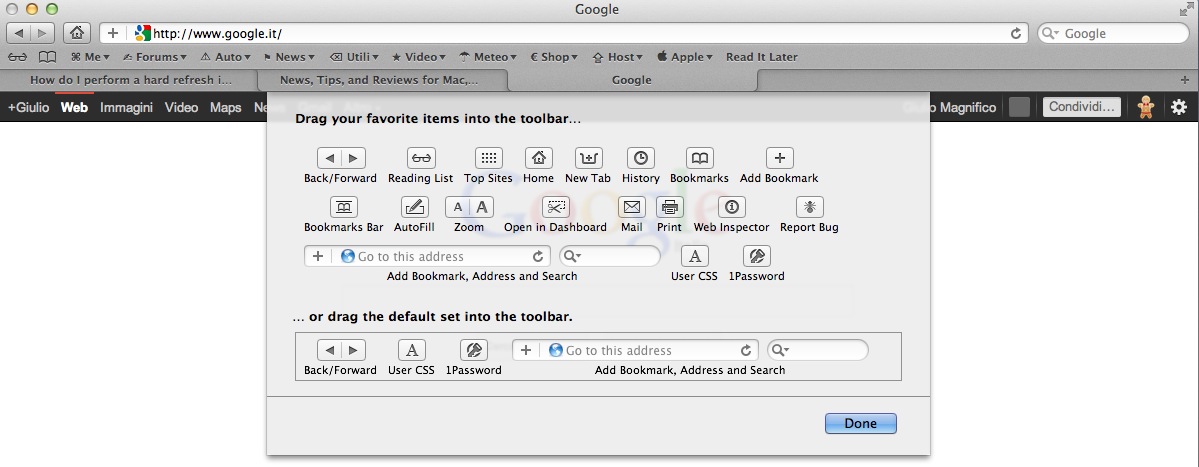Click the Open in Dashboard scissors icon

(556, 207)
